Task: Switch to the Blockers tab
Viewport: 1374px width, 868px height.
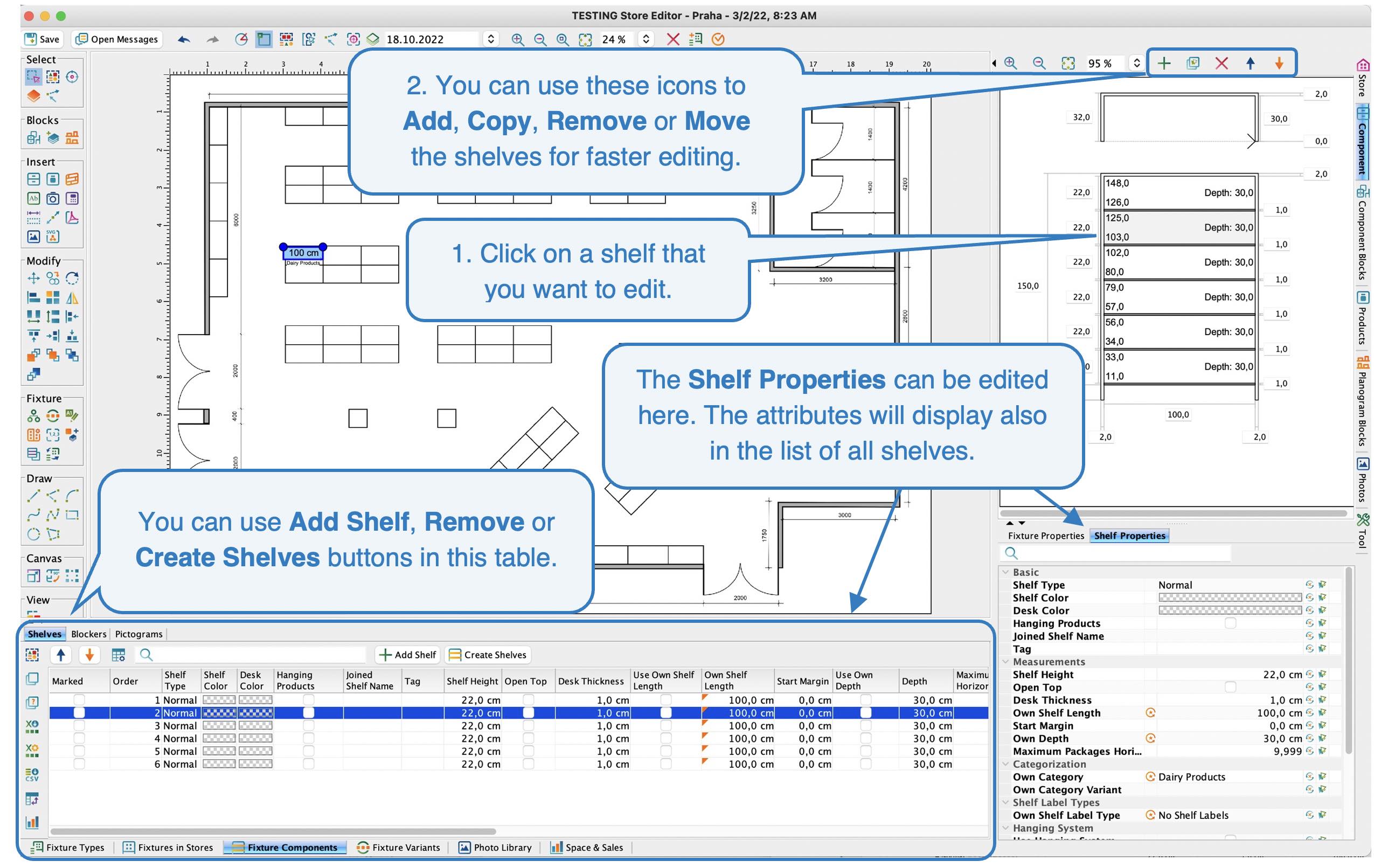Action: (x=88, y=634)
